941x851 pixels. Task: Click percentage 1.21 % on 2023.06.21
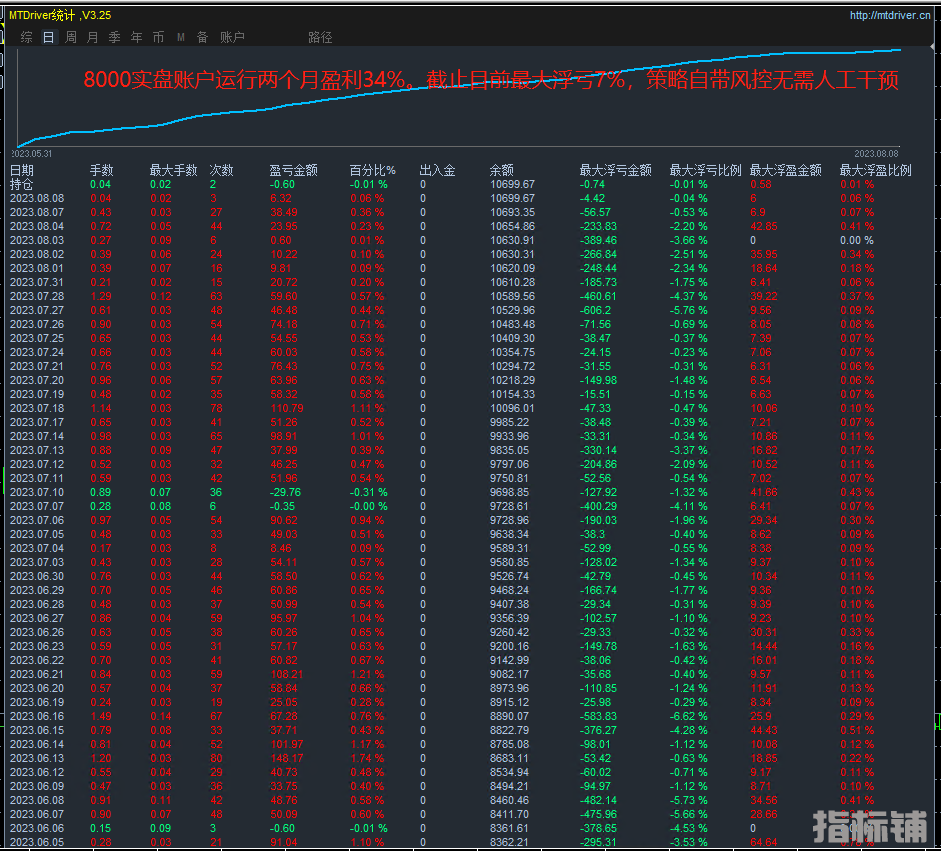tap(367, 675)
